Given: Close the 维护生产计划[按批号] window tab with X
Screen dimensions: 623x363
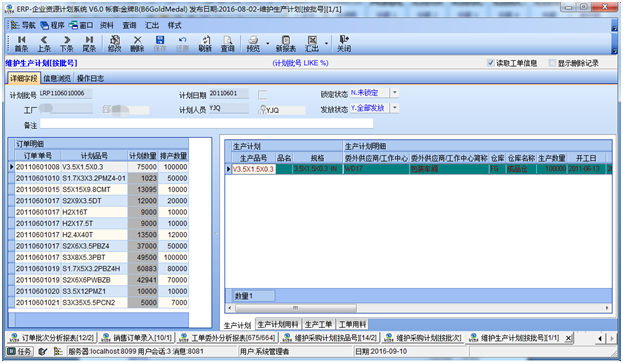Looking at the screenshot, I should click(569, 338).
